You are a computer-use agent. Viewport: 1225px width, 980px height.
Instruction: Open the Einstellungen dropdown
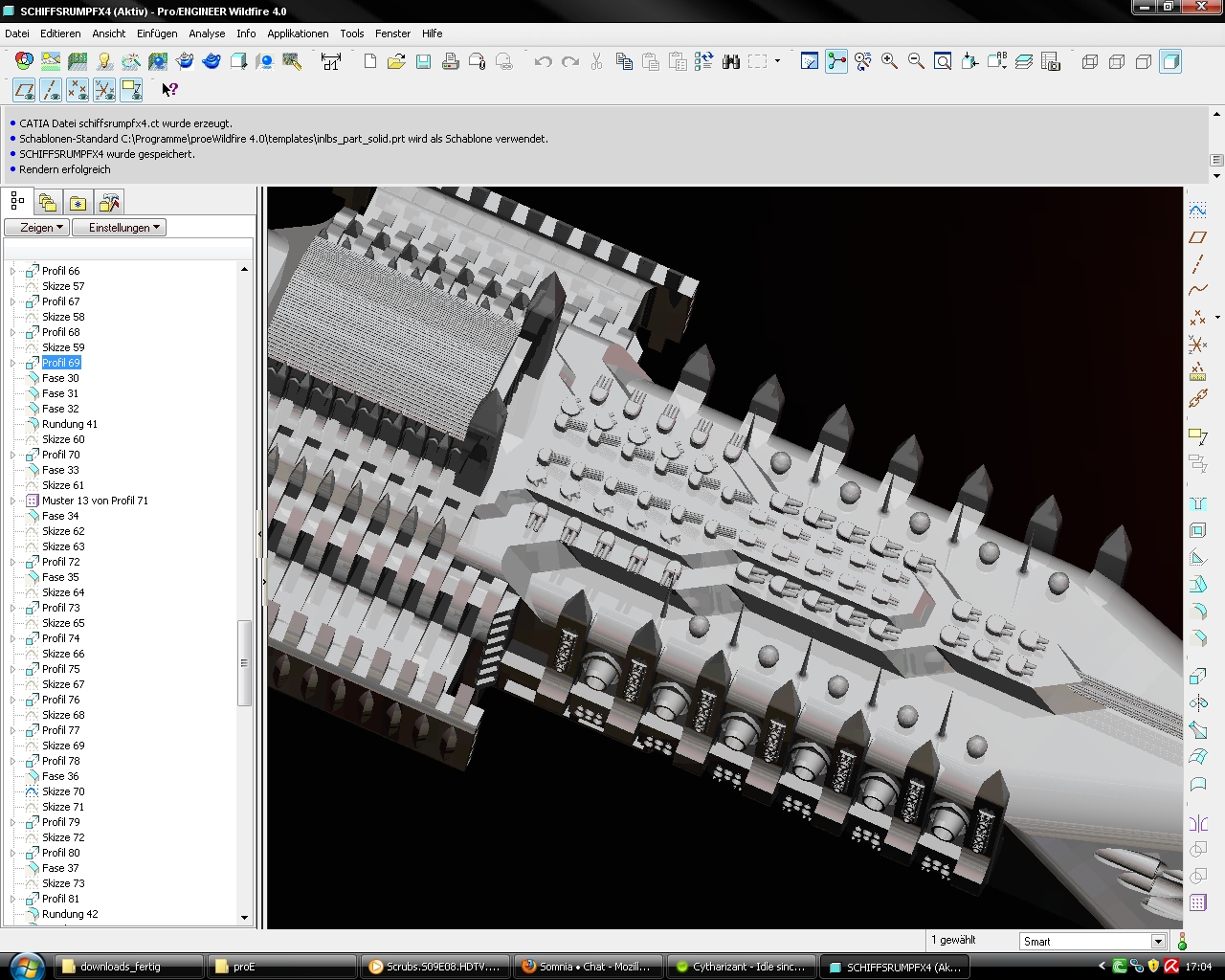(119, 228)
